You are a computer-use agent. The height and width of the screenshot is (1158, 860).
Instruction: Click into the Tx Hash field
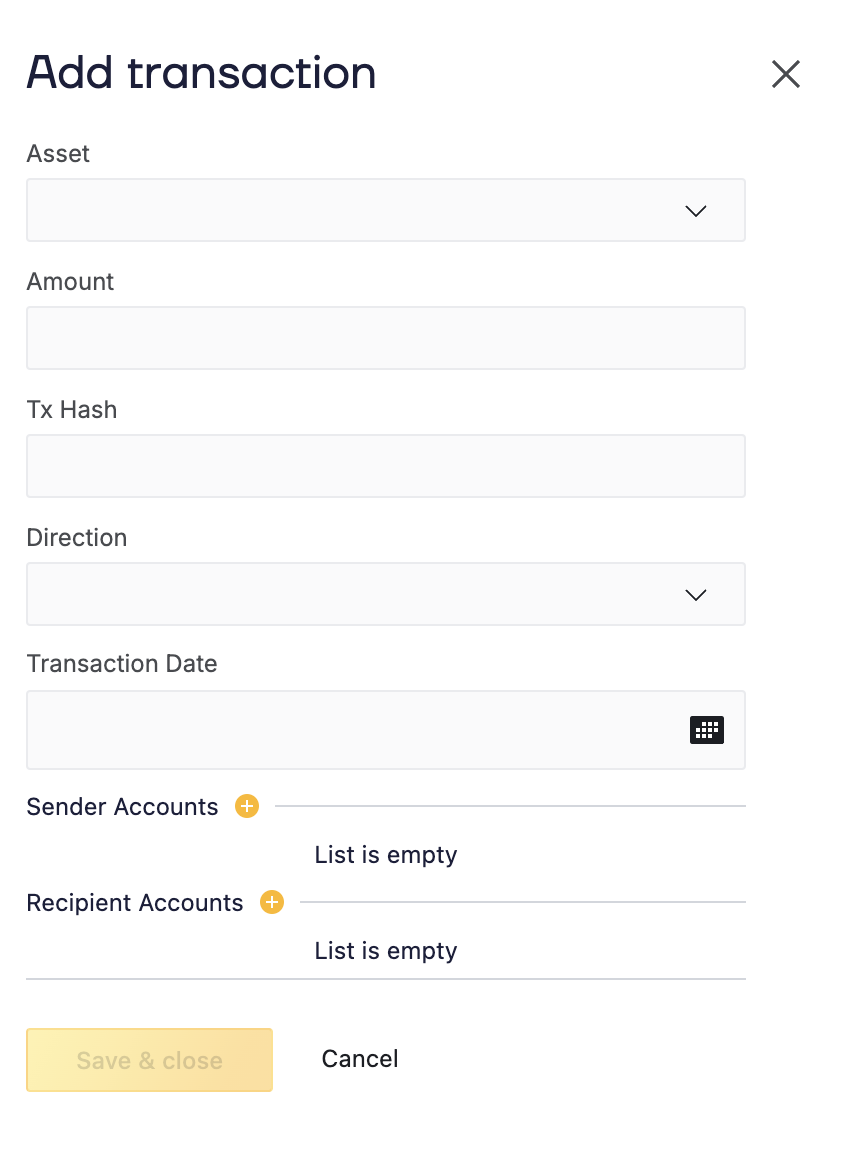tap(385, 466)
